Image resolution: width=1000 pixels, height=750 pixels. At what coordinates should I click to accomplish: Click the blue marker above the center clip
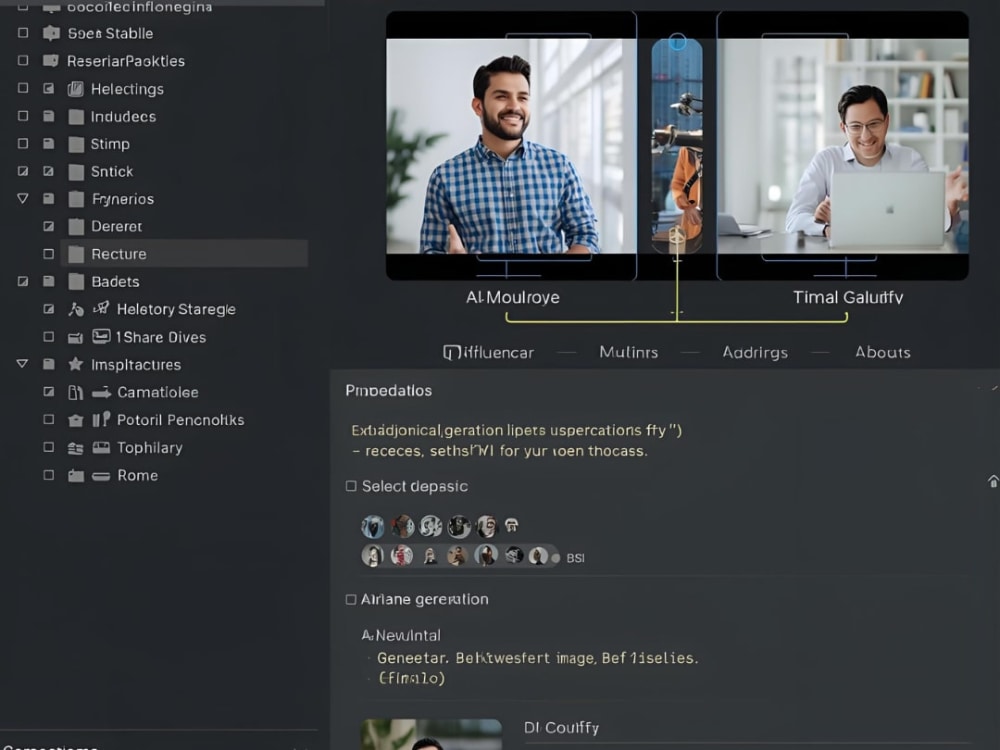click(x=677, y=42)
